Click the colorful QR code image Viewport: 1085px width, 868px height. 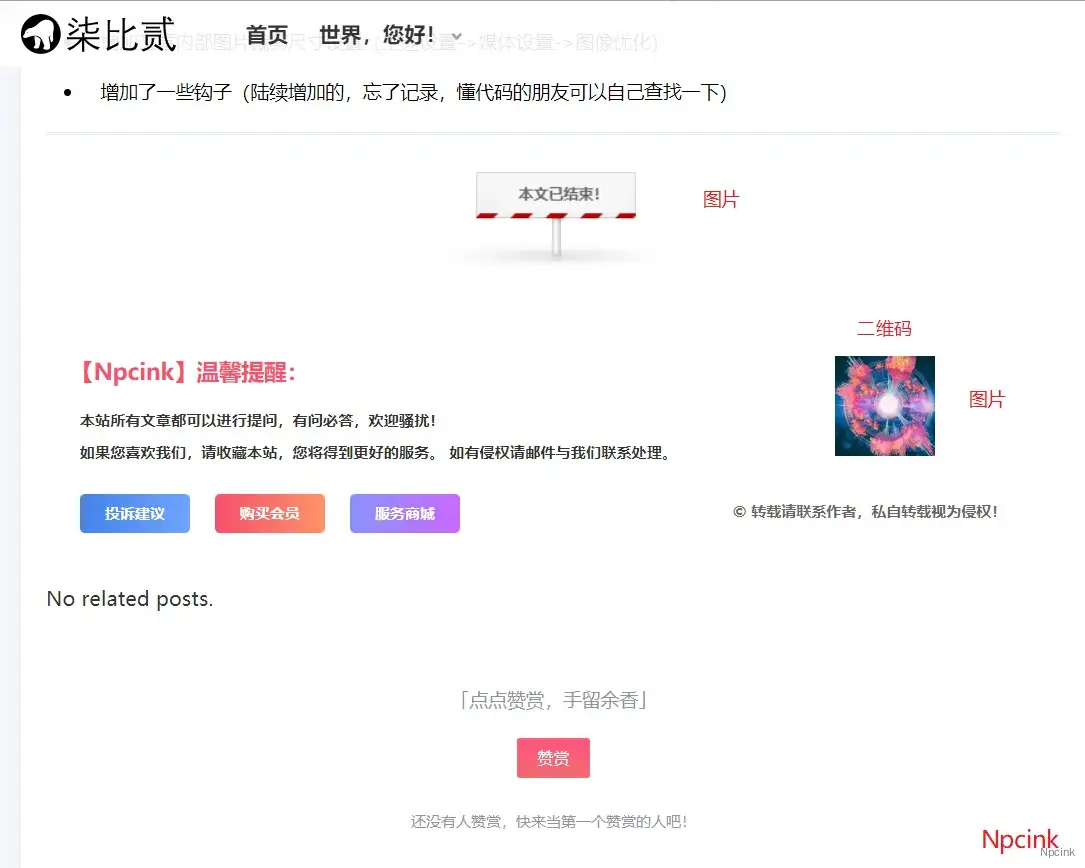(884, 406)
